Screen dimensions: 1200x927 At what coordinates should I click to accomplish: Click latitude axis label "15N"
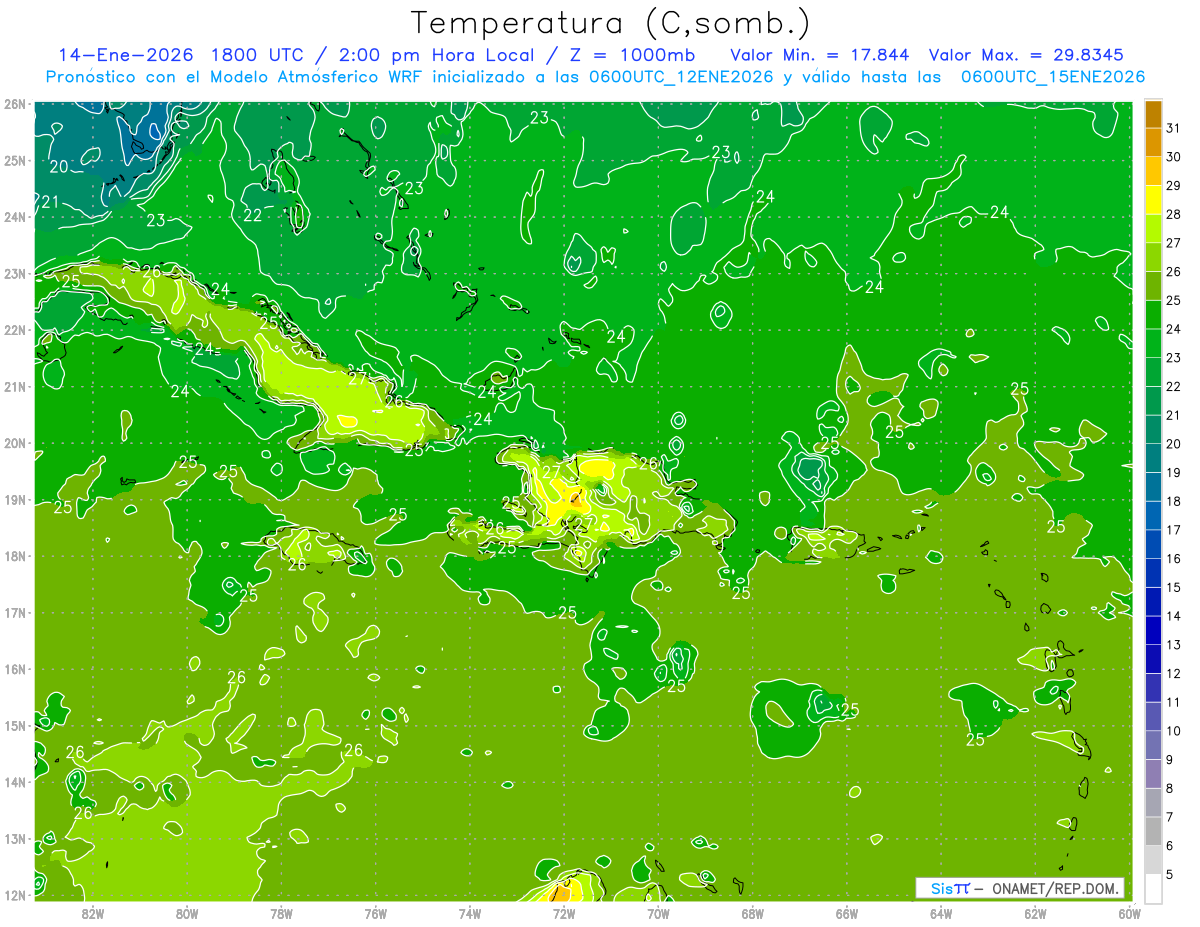click(x=14, y=726)
